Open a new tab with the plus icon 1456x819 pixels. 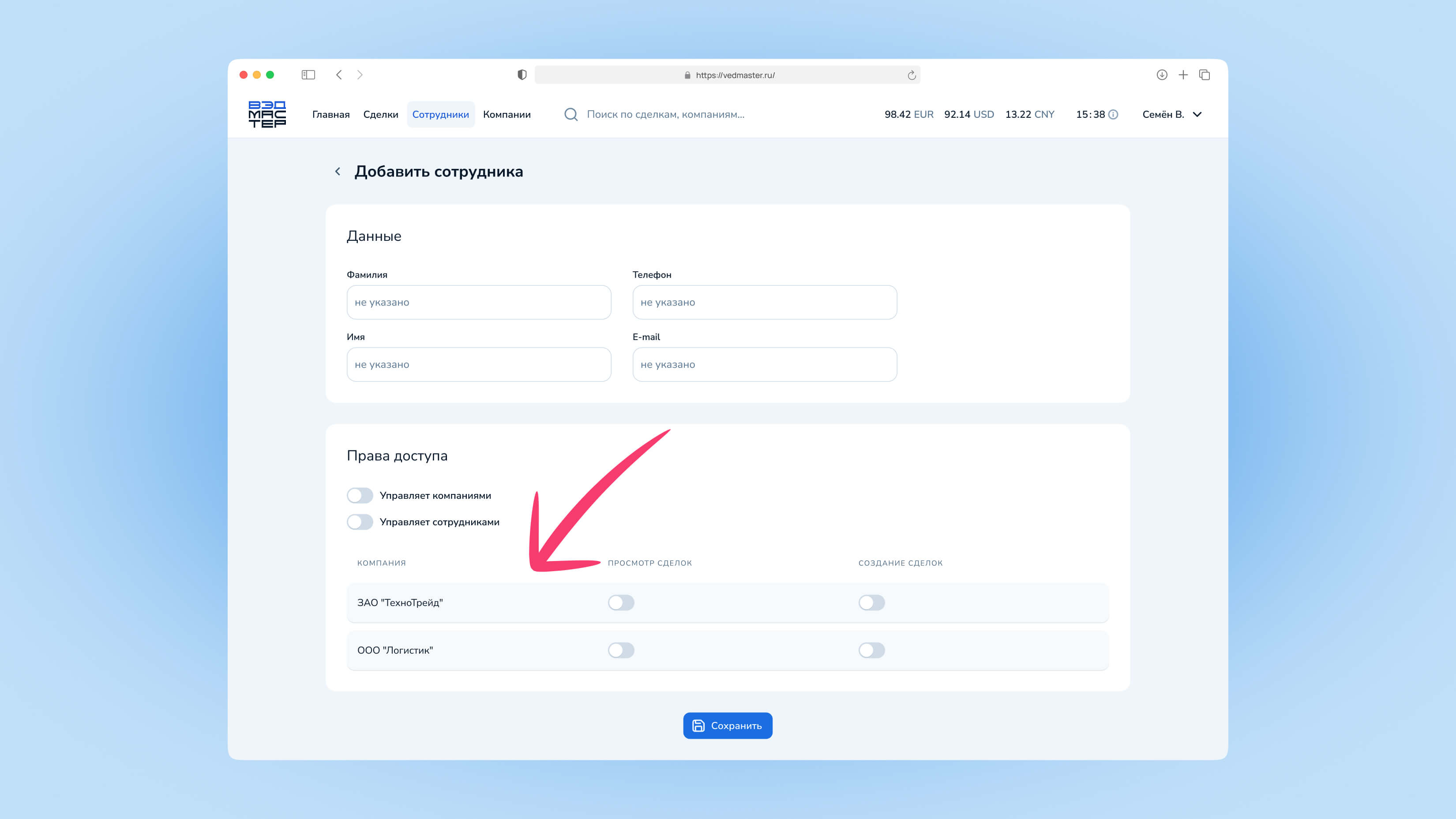point(1183,75)
